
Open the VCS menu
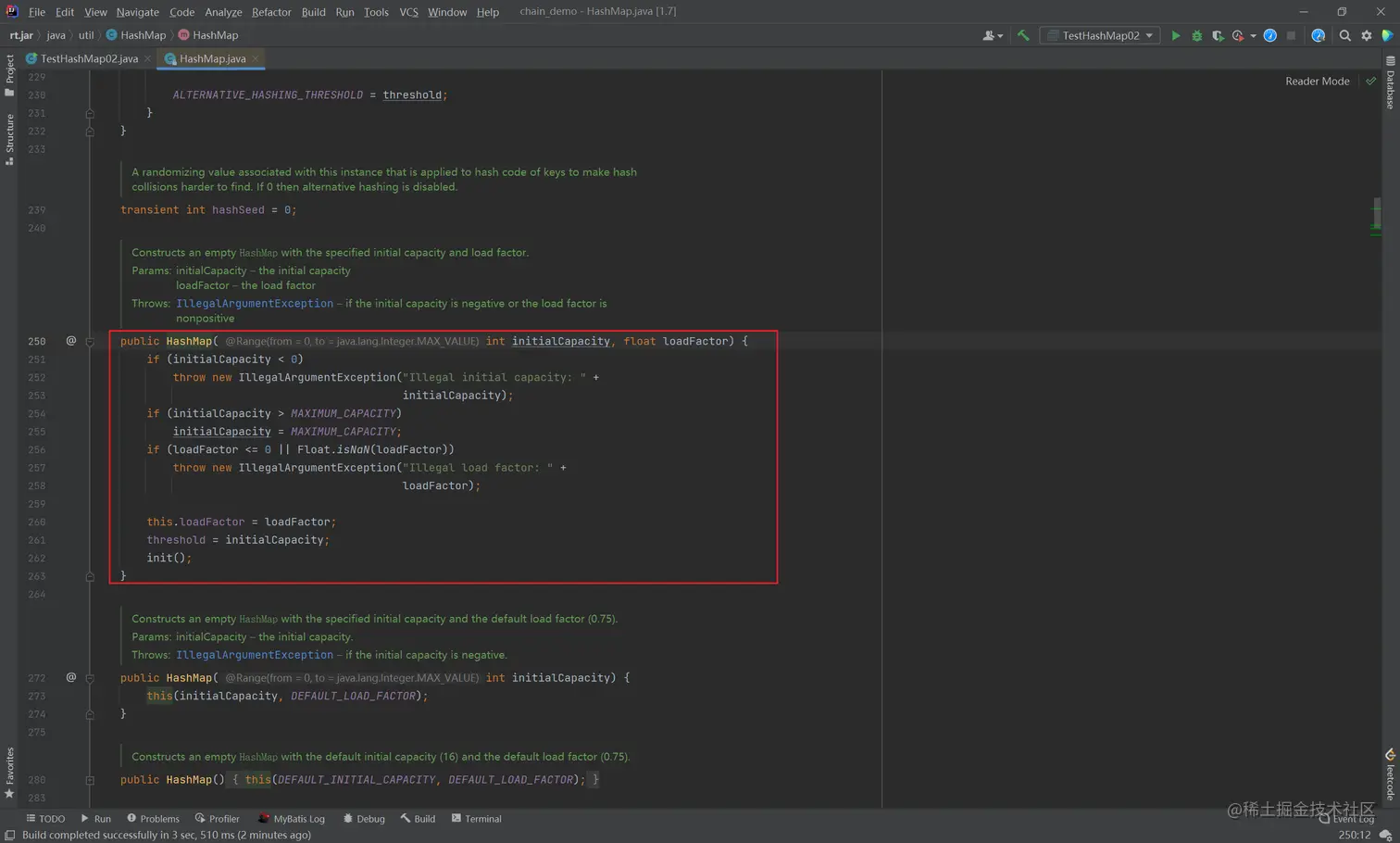click(x=408, y=12)
